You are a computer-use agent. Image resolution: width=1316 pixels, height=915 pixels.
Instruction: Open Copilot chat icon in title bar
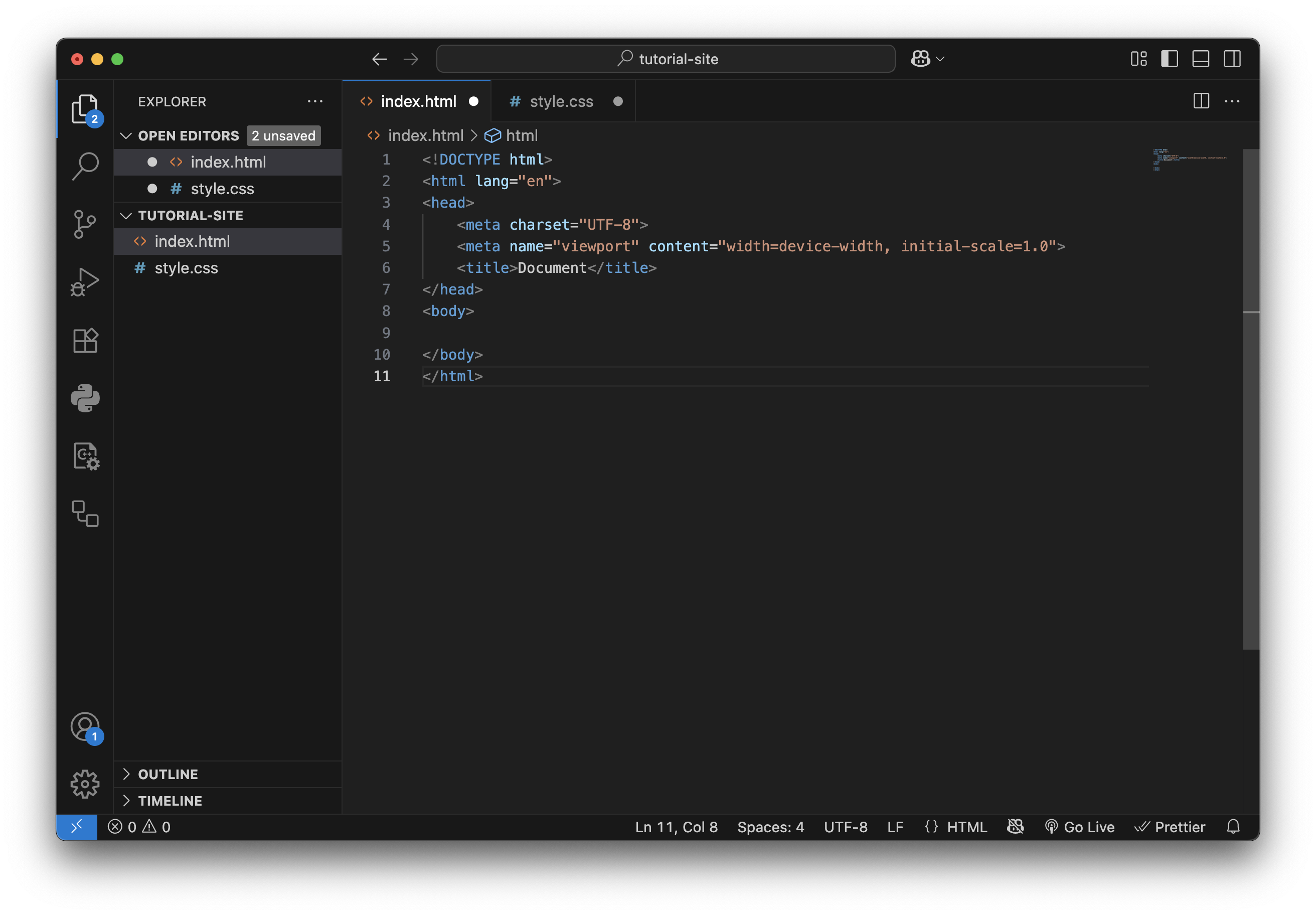(920, 59)
